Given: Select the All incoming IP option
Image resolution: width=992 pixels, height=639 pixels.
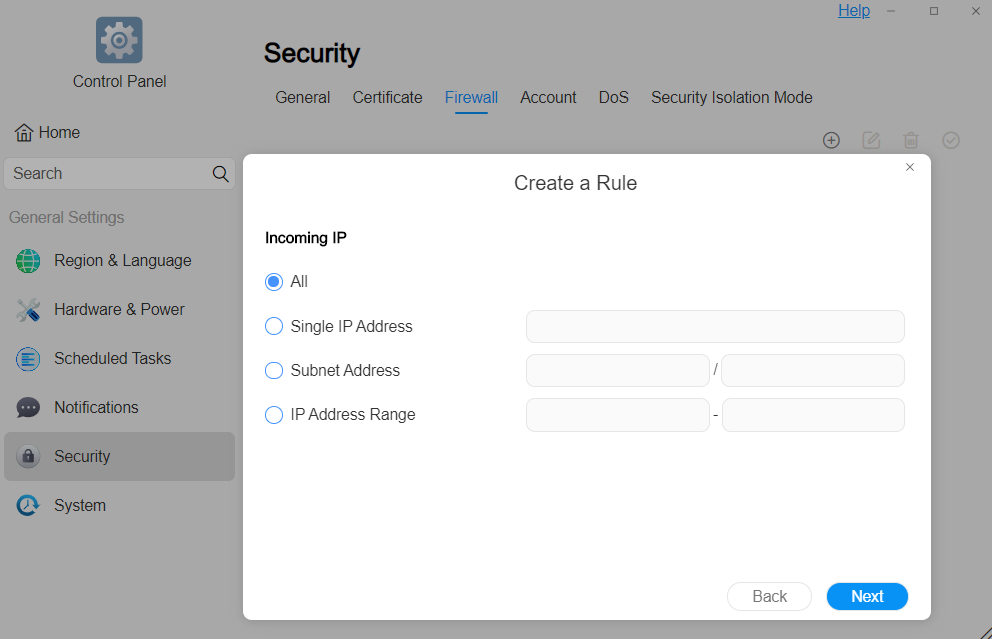Looking at the screenshot, I should pyautogui.click(x=274, y=282).
